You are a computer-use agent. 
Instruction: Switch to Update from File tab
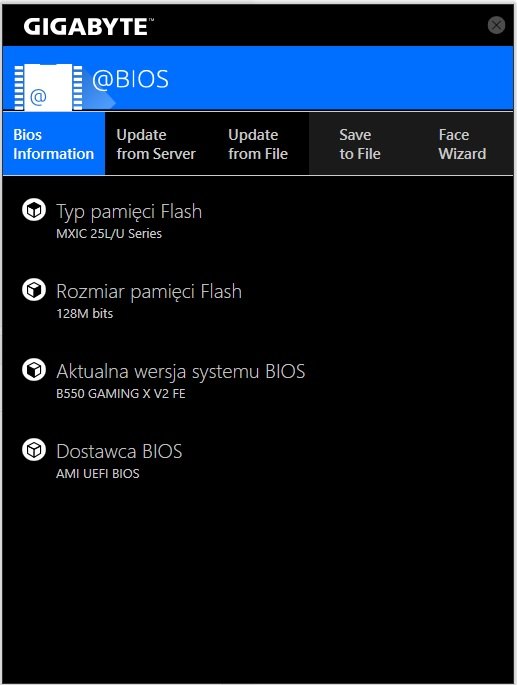[258, 144]
